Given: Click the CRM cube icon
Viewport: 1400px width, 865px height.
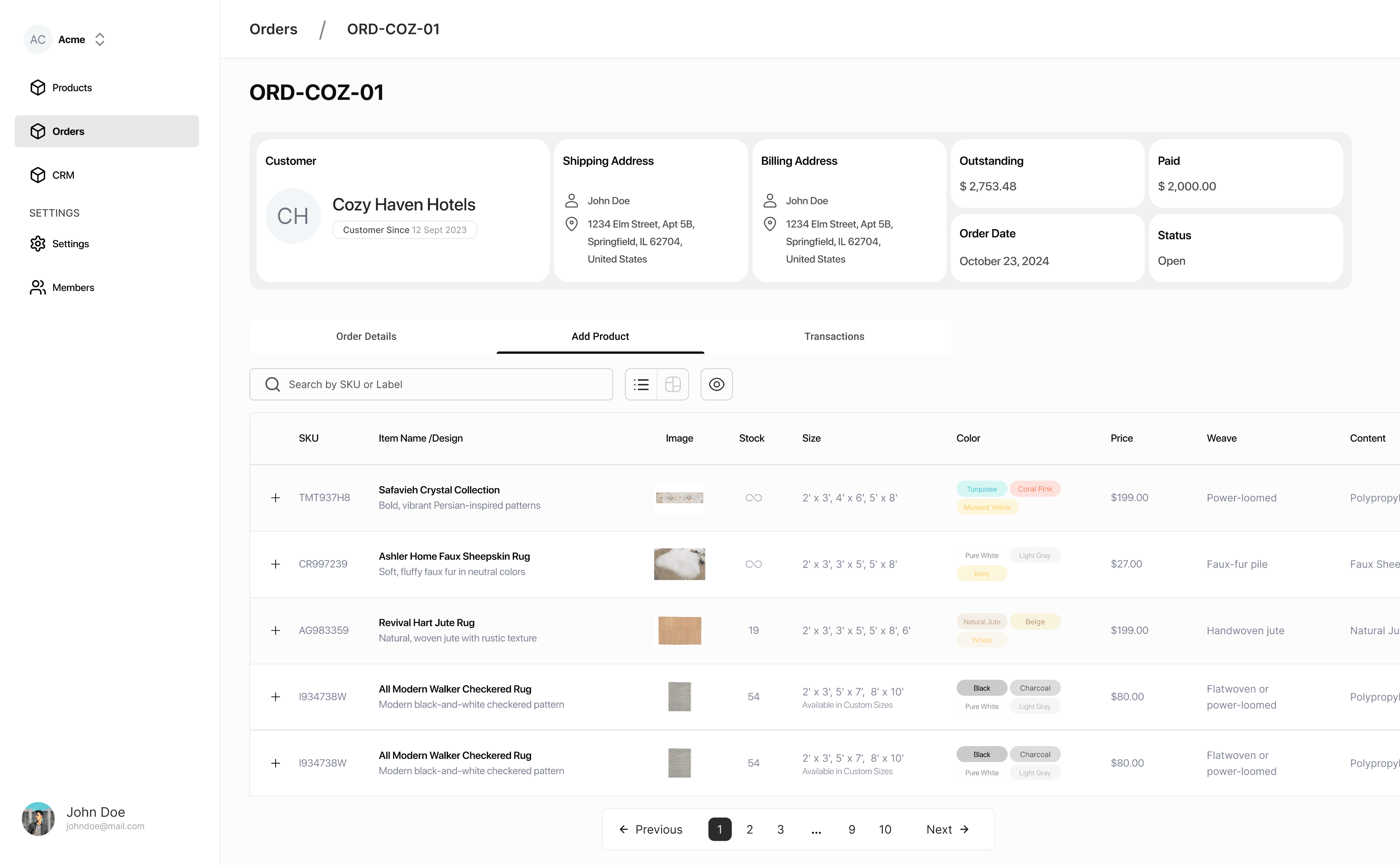Looking at the screenshot, I should (x=38, y=175).
